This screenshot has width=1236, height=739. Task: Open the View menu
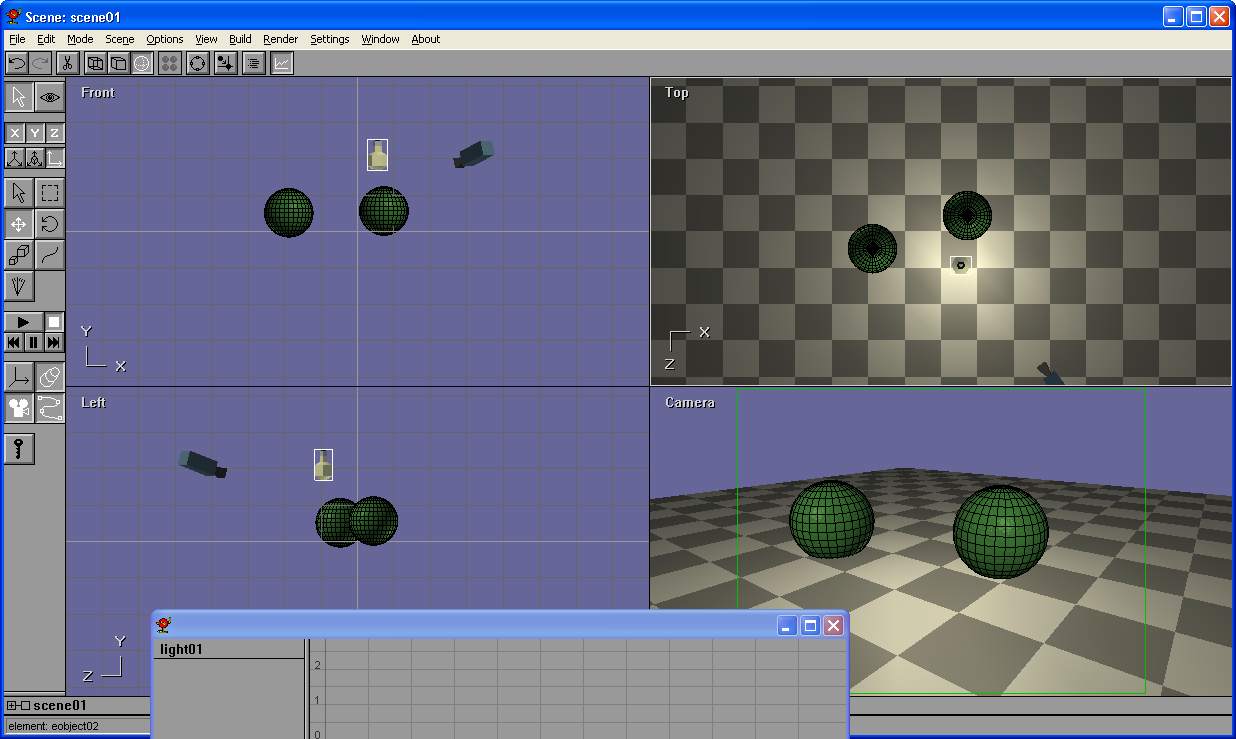pos(206,39)
